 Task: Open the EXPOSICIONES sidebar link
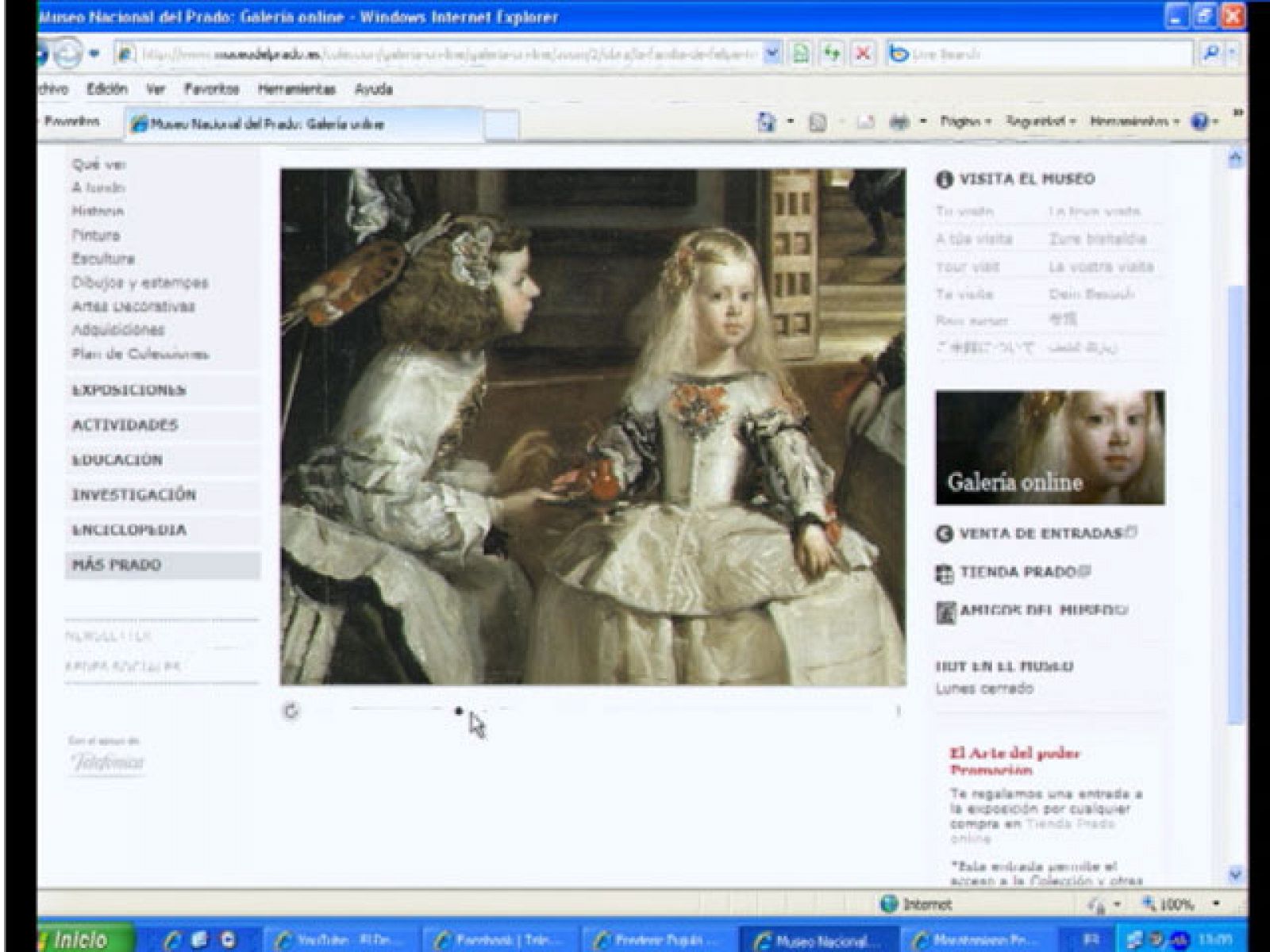click(x=129, y=390)
